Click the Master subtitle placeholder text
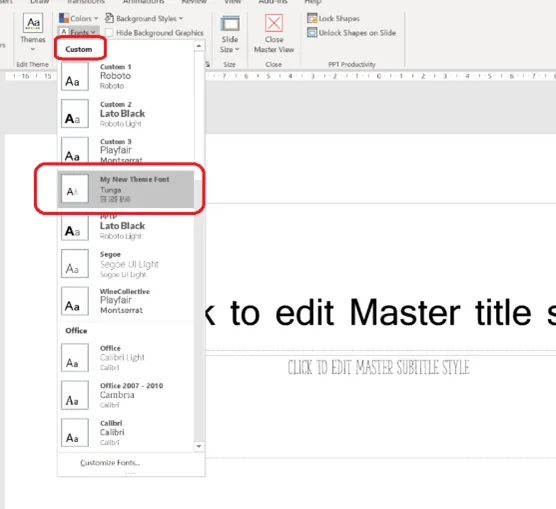 pos(378,367)
